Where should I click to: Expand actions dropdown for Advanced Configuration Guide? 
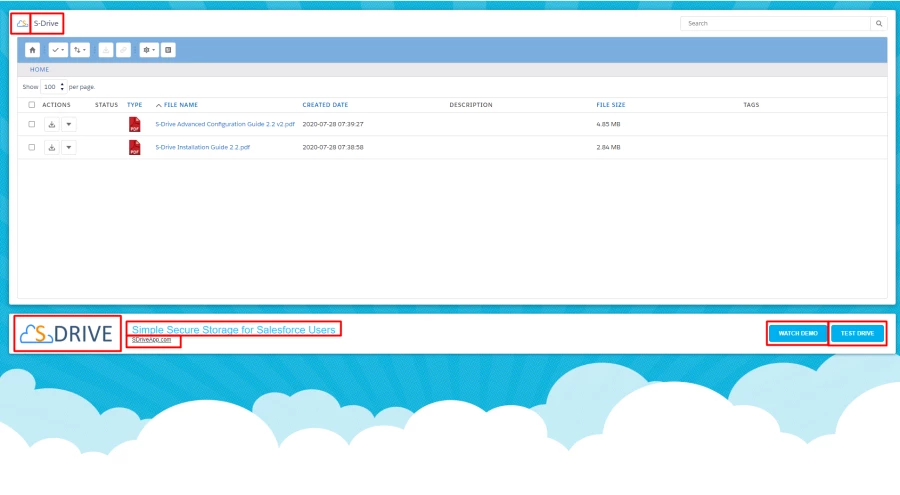(68, 124)
